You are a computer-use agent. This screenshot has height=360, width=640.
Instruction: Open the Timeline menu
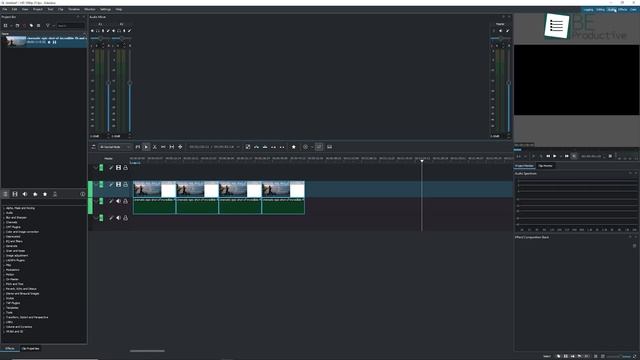tap(74, 9)
